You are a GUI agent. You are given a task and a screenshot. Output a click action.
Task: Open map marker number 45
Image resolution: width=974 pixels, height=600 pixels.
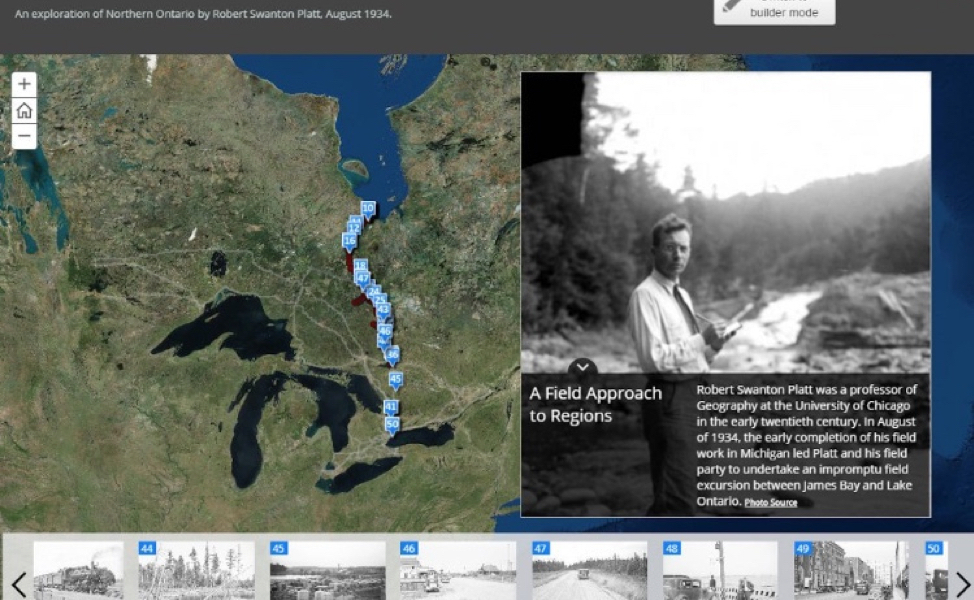[x=395, y=379]
